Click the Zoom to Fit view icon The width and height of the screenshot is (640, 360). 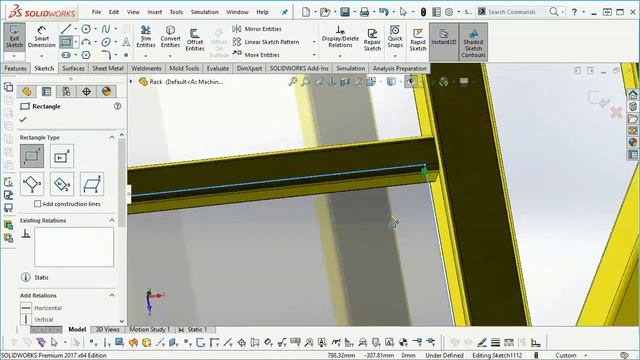click(293, 82)
